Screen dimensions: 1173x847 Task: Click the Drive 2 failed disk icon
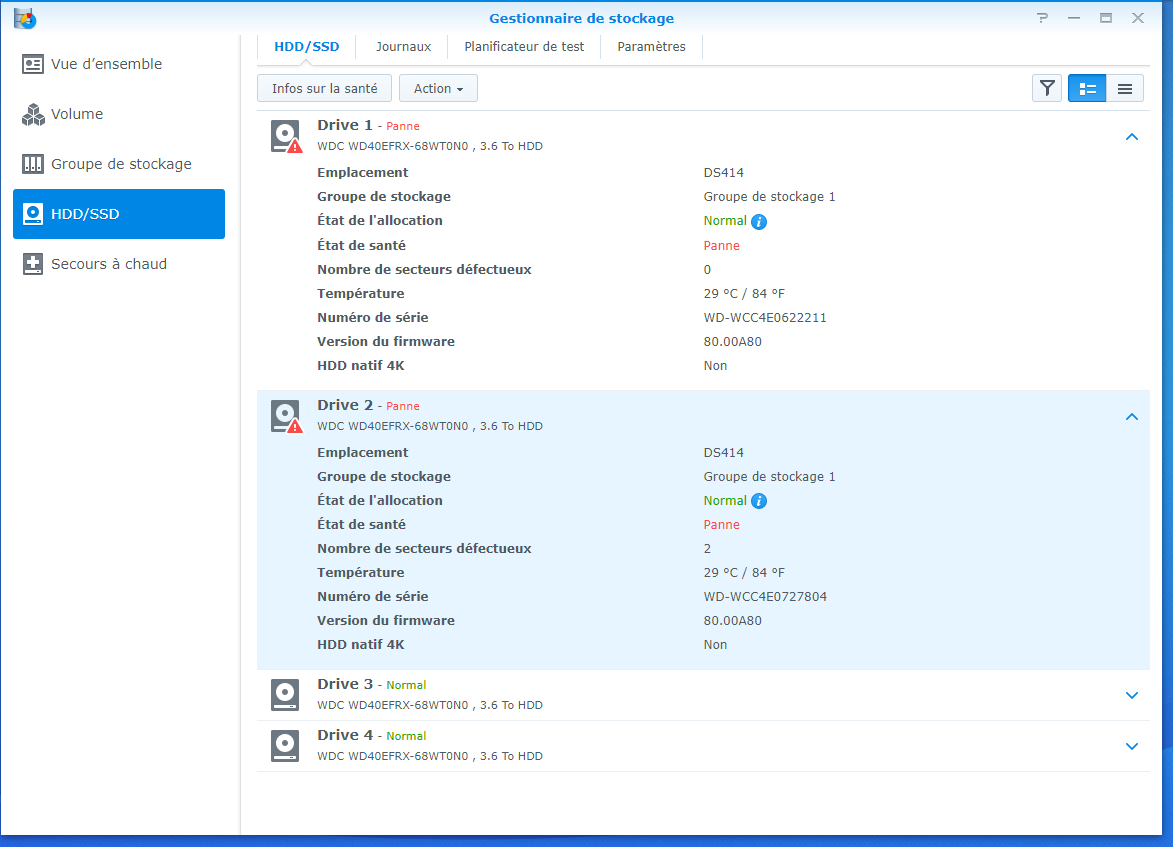click(x=286, y=416)
